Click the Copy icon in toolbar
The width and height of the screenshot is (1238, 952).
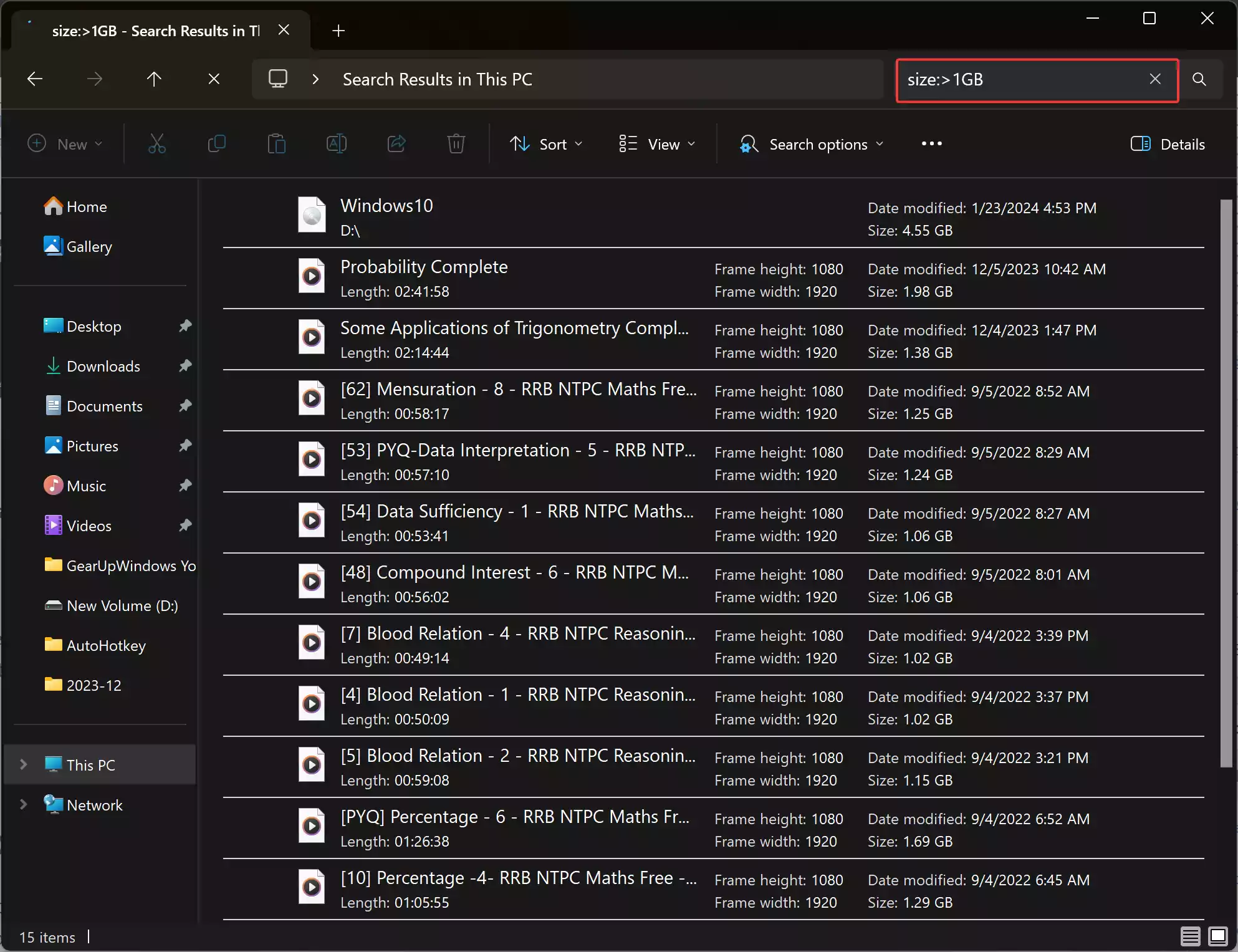point(216,144)
